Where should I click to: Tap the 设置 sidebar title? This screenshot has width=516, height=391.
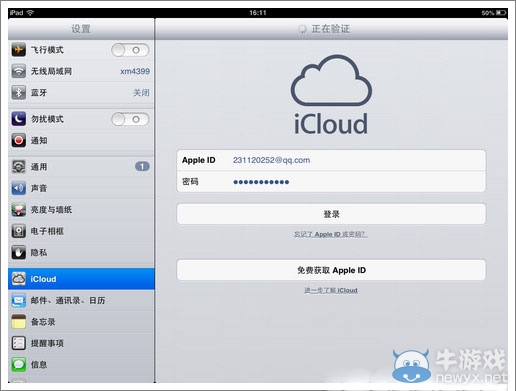click(x=81, y=29)
